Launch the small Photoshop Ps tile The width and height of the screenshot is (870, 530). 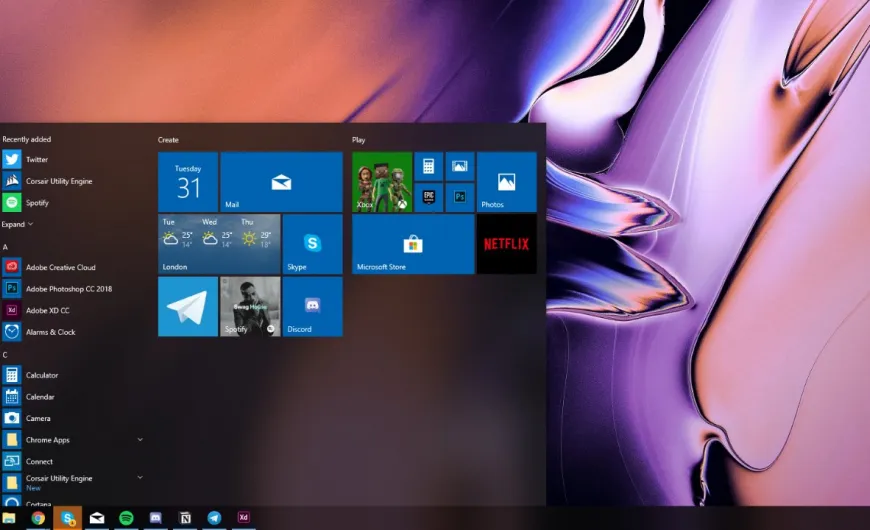(x=459, y=198)
